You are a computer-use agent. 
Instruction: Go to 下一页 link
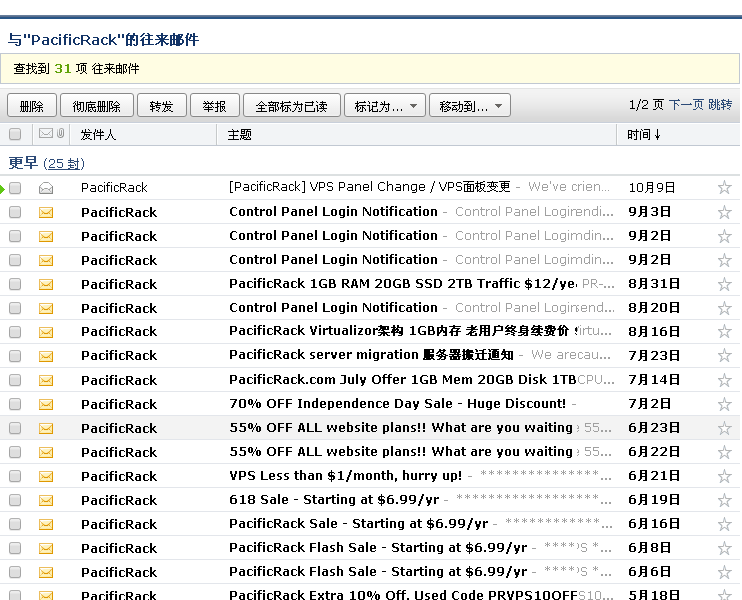[x=686, y=105]
